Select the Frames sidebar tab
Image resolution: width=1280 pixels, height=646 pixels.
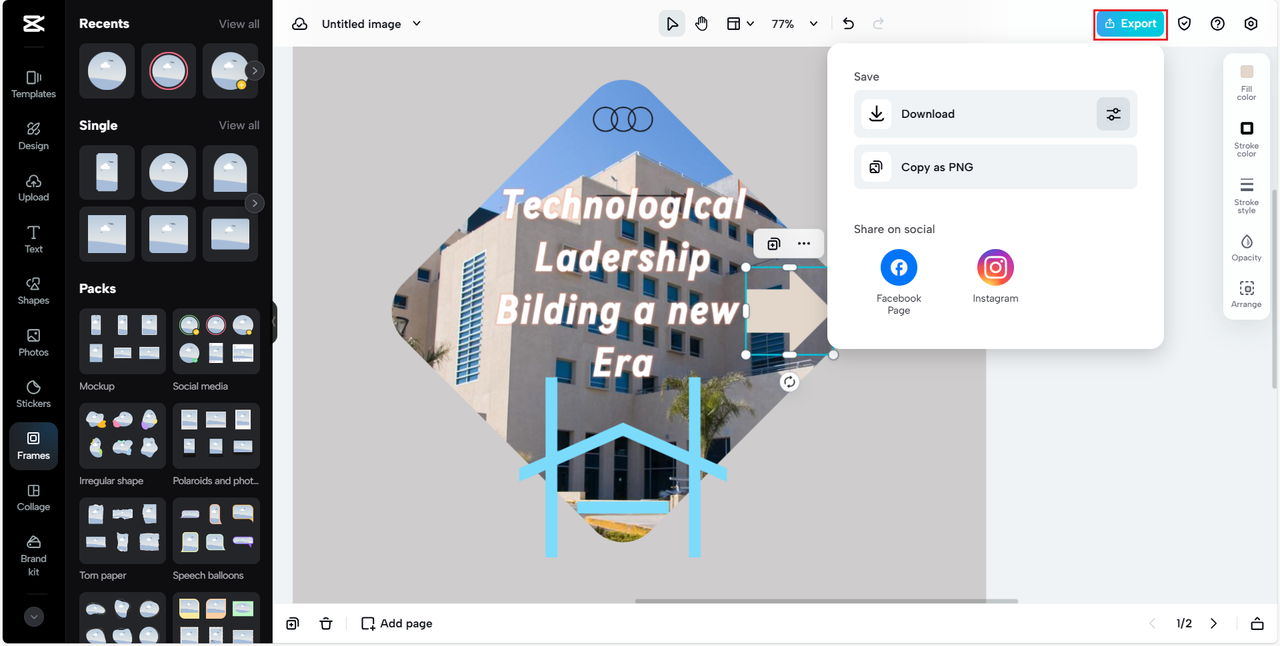point(33,446)
